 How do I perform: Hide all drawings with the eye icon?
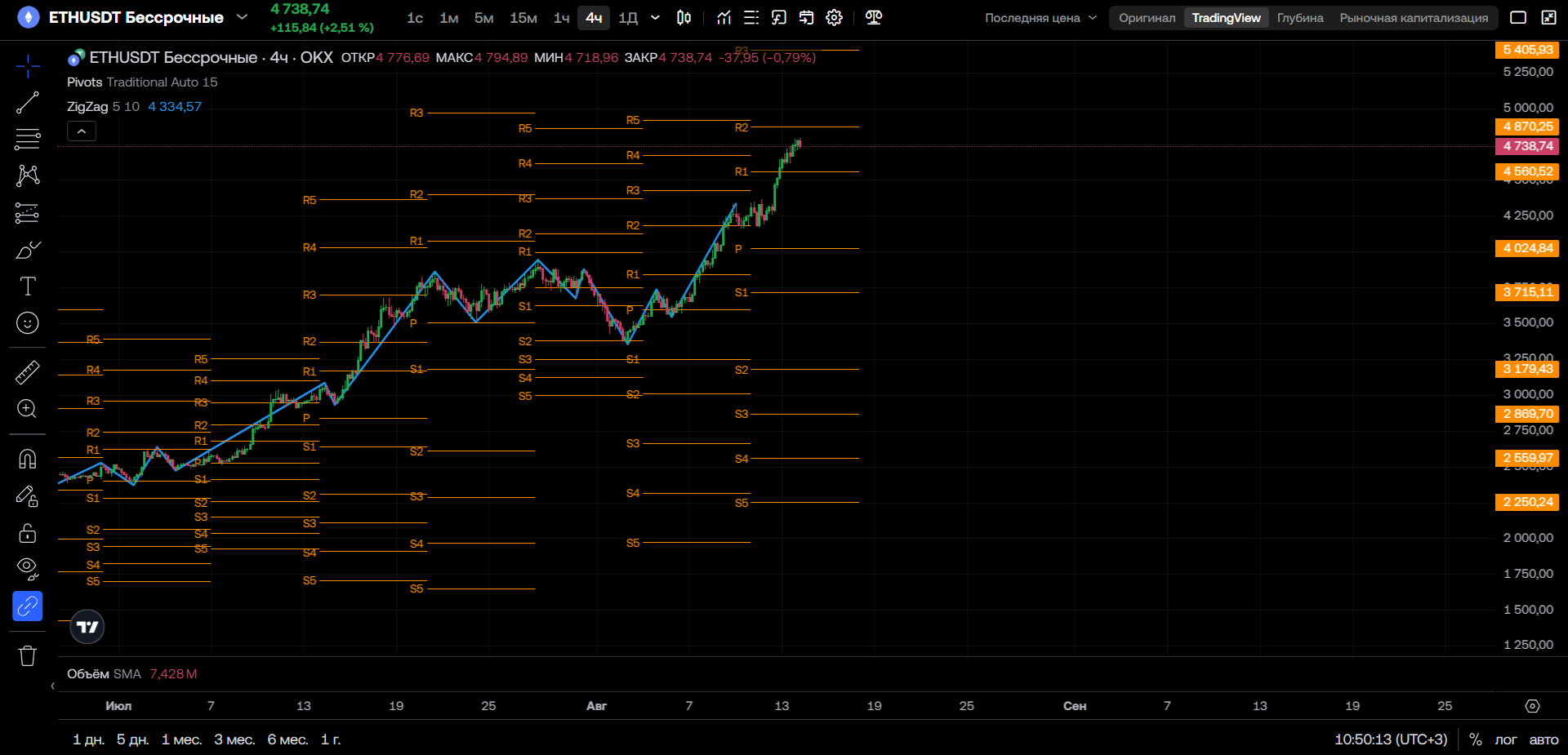tap(28, 569)
